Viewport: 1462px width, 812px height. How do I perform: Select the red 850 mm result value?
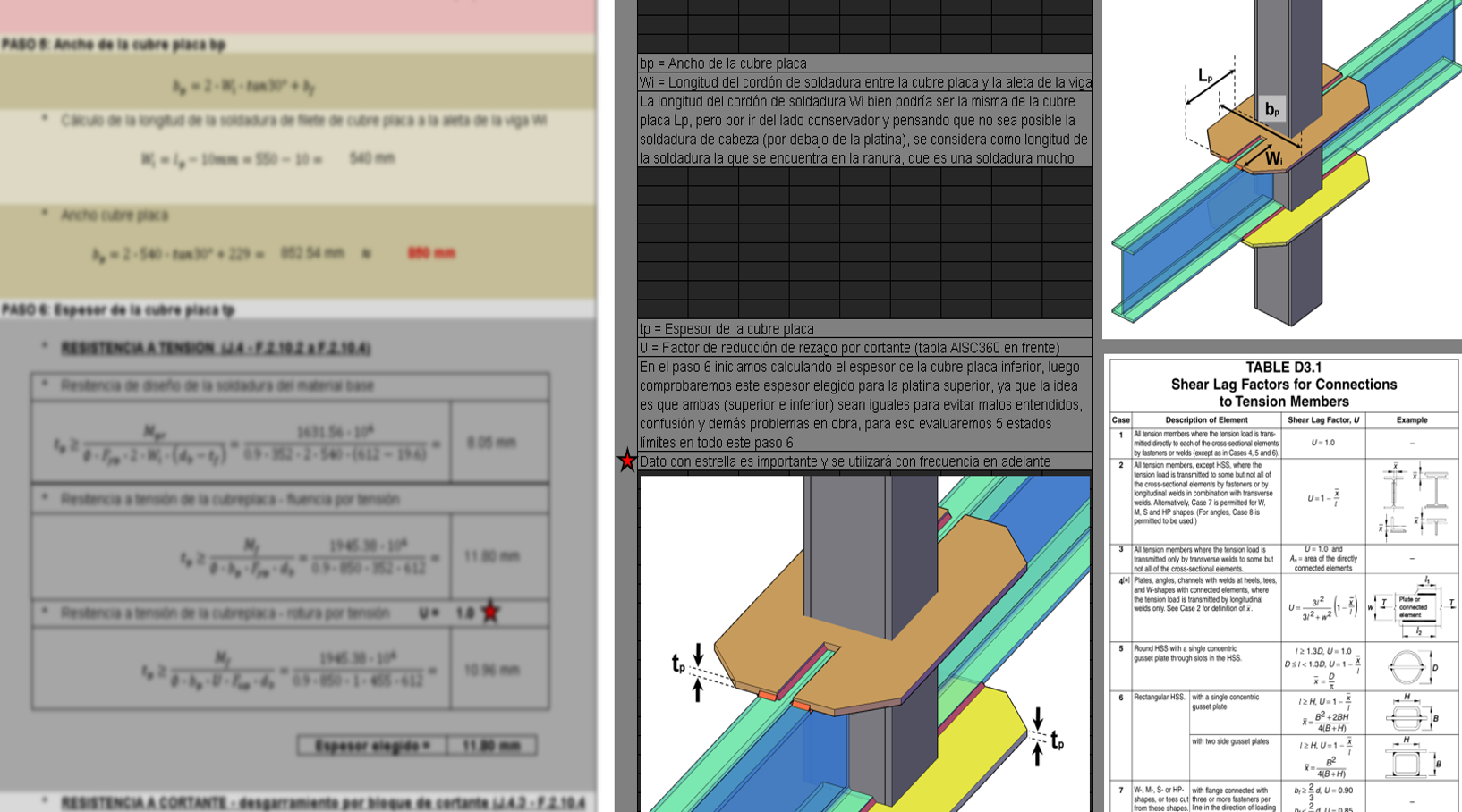[431, 254]
